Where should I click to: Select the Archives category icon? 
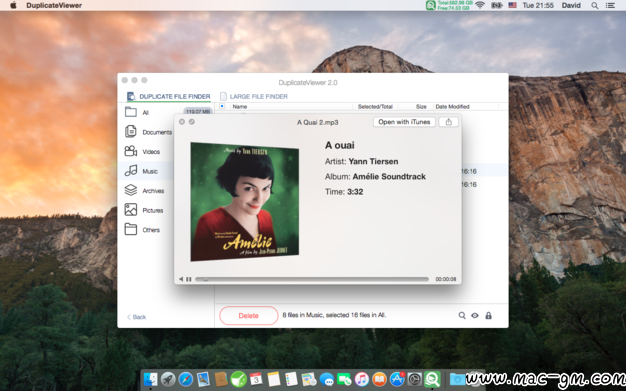point(131,190)
